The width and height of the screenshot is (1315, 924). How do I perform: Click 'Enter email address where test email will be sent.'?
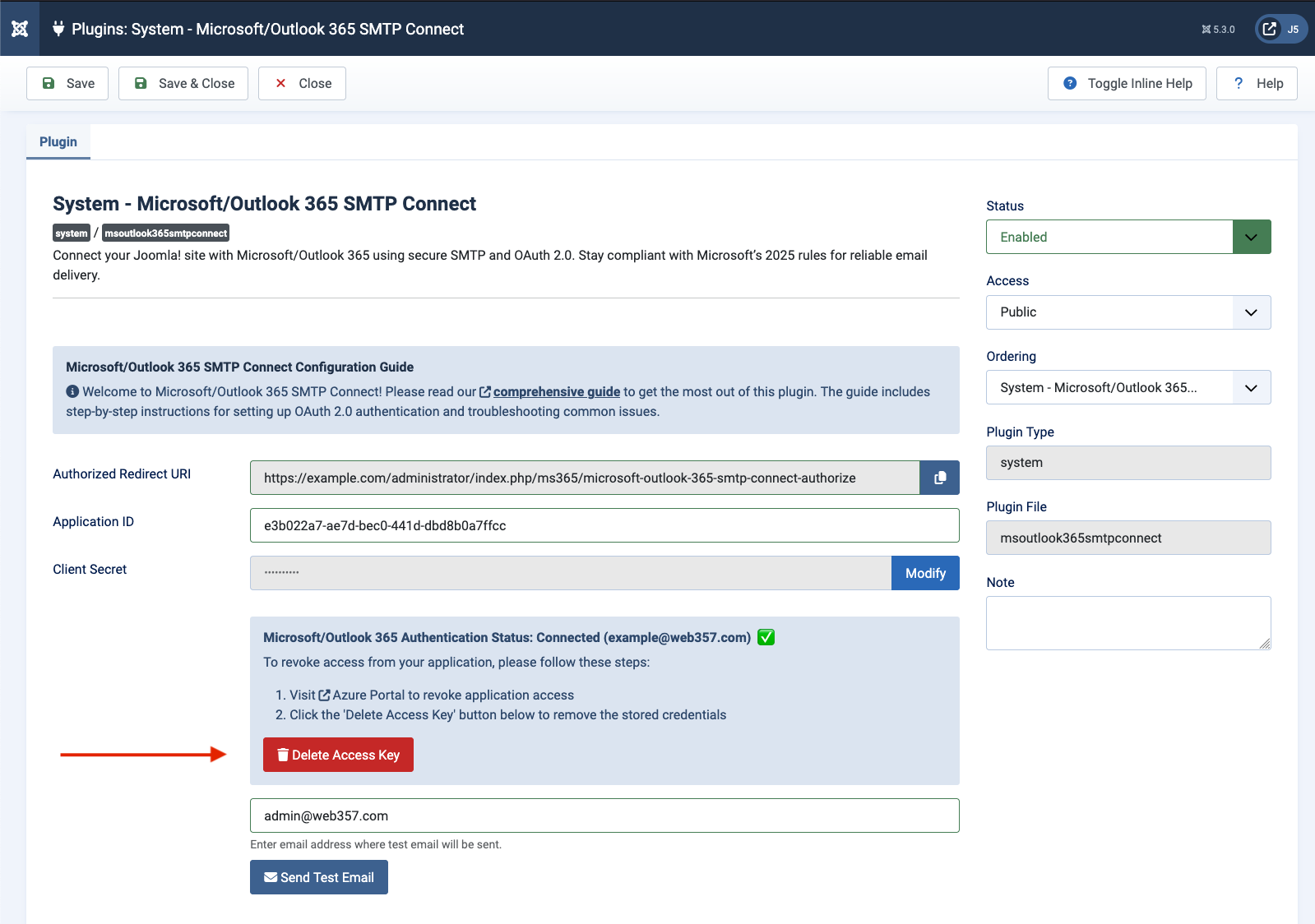click(376, 844)
